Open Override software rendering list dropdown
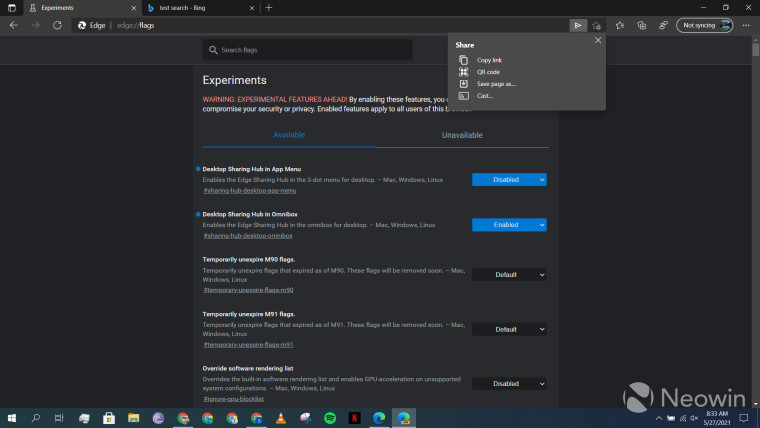 509,383
